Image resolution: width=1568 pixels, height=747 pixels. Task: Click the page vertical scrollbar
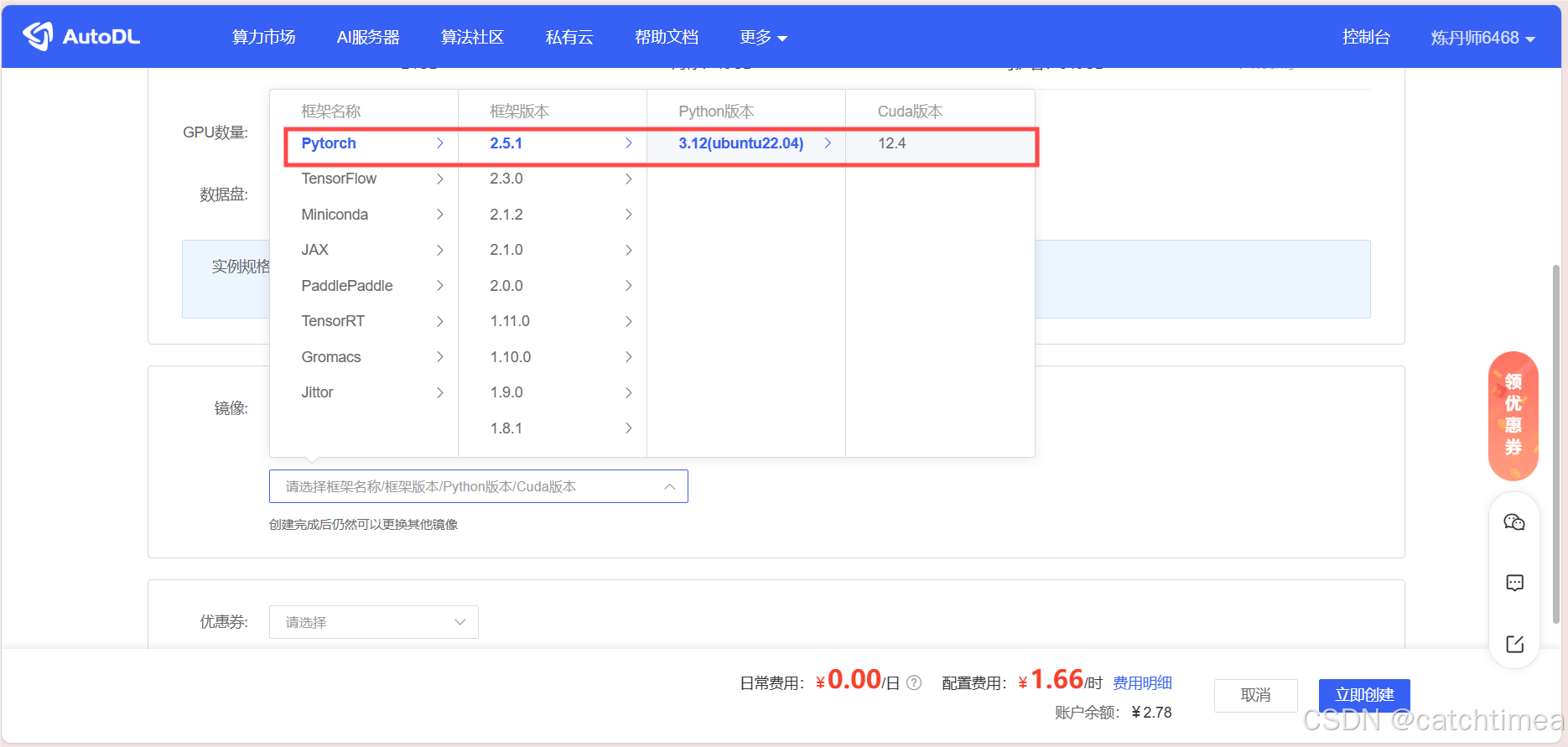coord(1556,444)
